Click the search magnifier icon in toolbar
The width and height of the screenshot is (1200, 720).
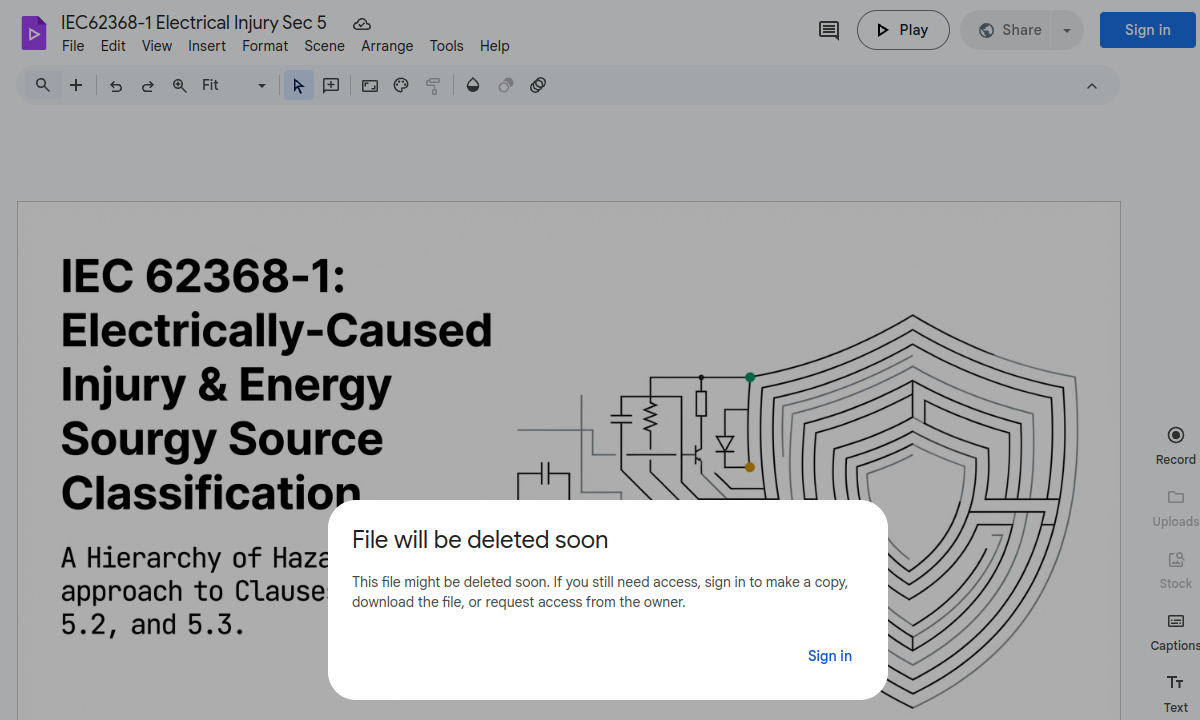click(43, 86)
